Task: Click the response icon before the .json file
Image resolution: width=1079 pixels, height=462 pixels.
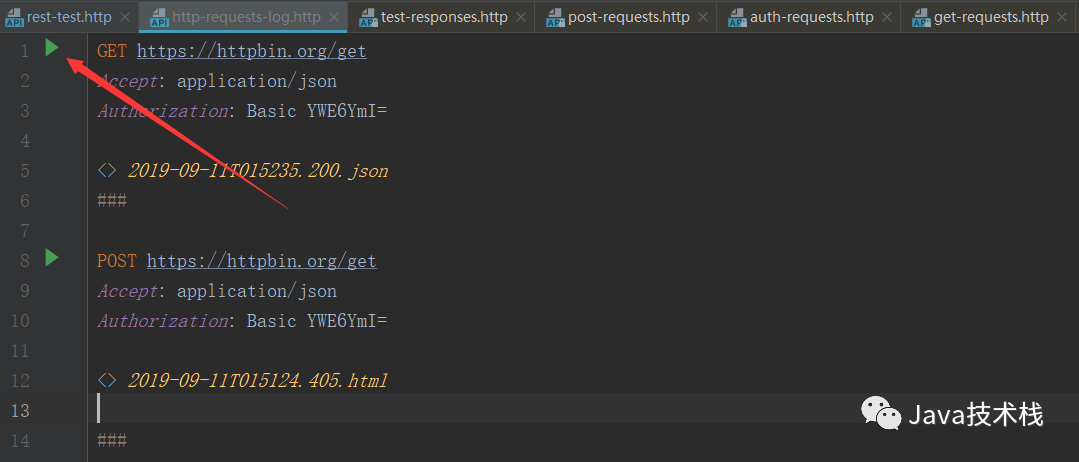Action: [107, 171]
